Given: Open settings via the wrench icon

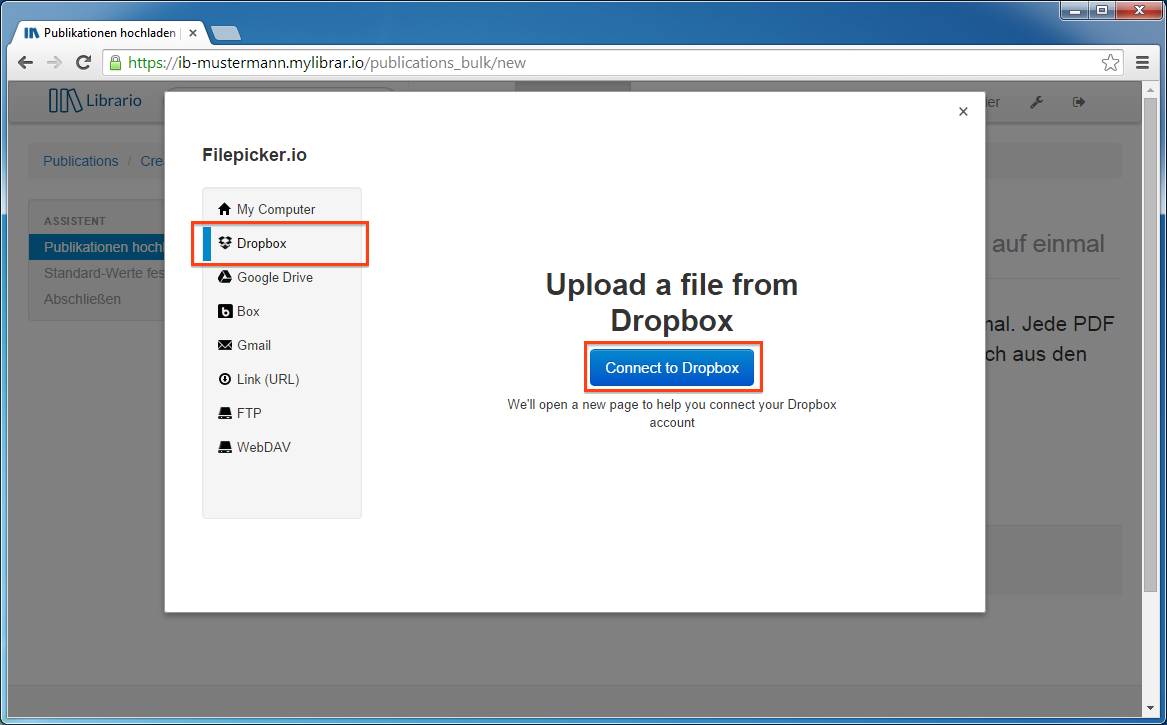Looking at the screenshot, I should [1036, 102].
